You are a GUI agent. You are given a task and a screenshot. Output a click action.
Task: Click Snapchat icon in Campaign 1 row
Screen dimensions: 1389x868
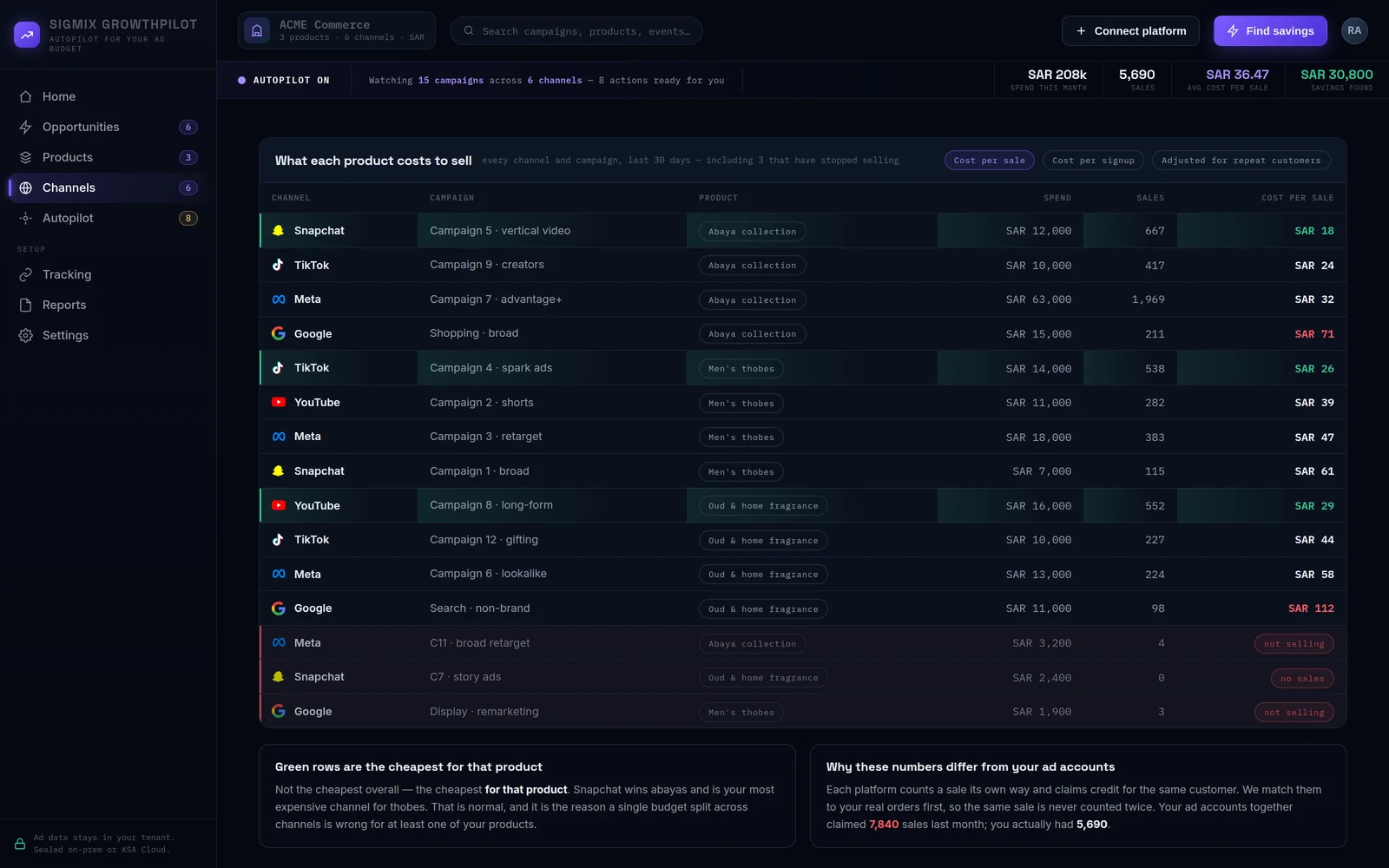(279, 471)
